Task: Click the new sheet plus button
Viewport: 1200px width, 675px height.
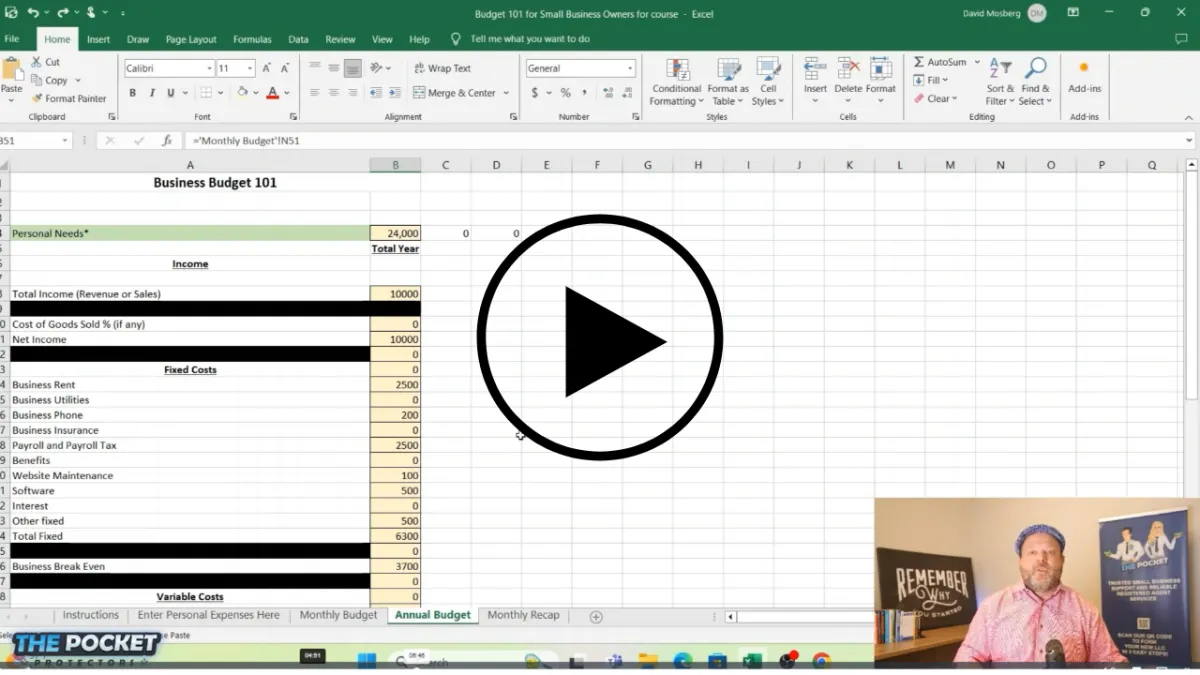Action: (596, 616)
